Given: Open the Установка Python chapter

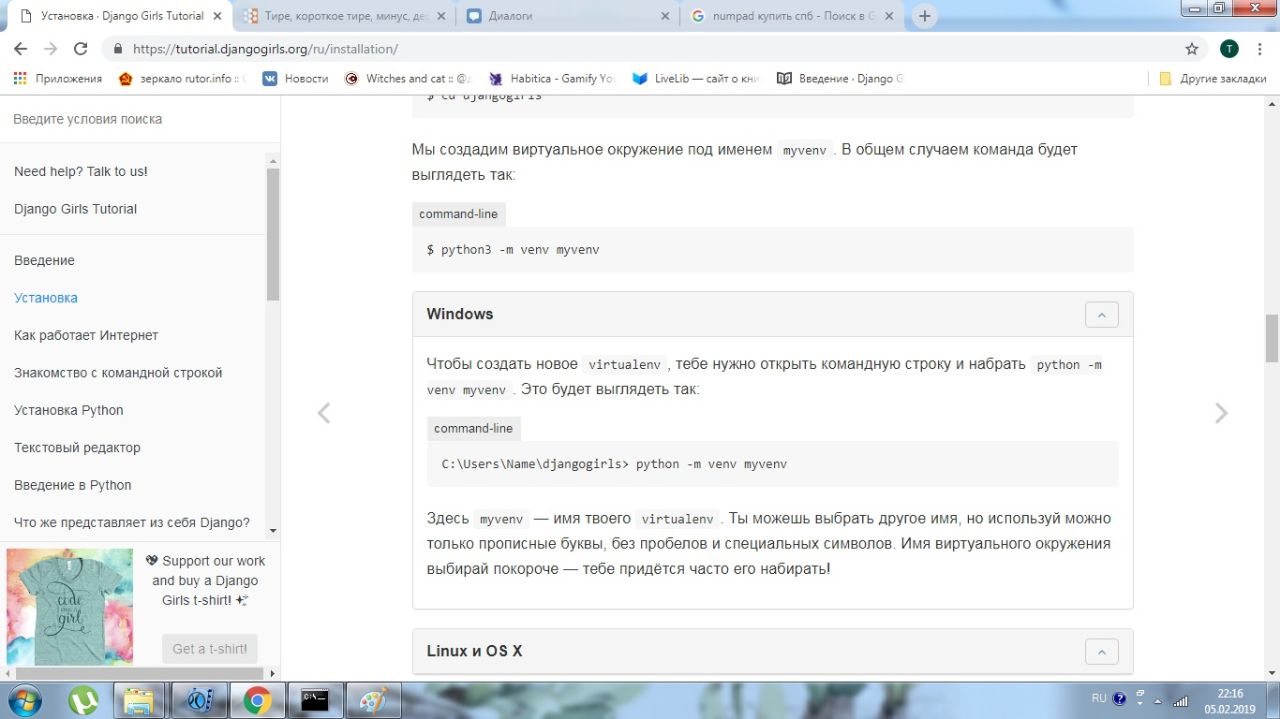Looking at the screenshot, I should click(69, 410).
